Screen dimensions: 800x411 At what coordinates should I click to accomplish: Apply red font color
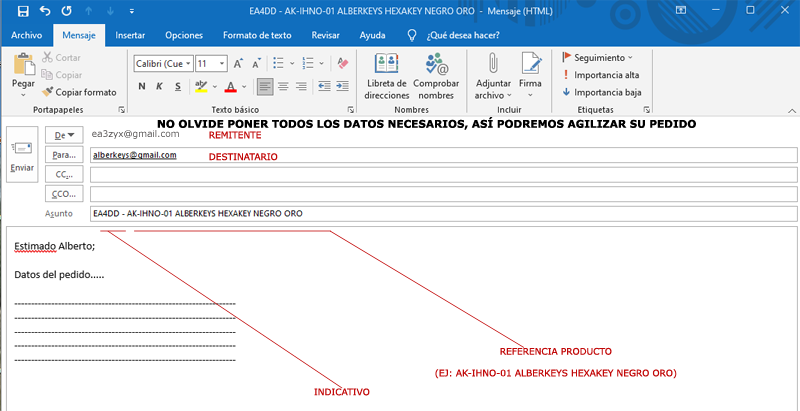point(231,86)
